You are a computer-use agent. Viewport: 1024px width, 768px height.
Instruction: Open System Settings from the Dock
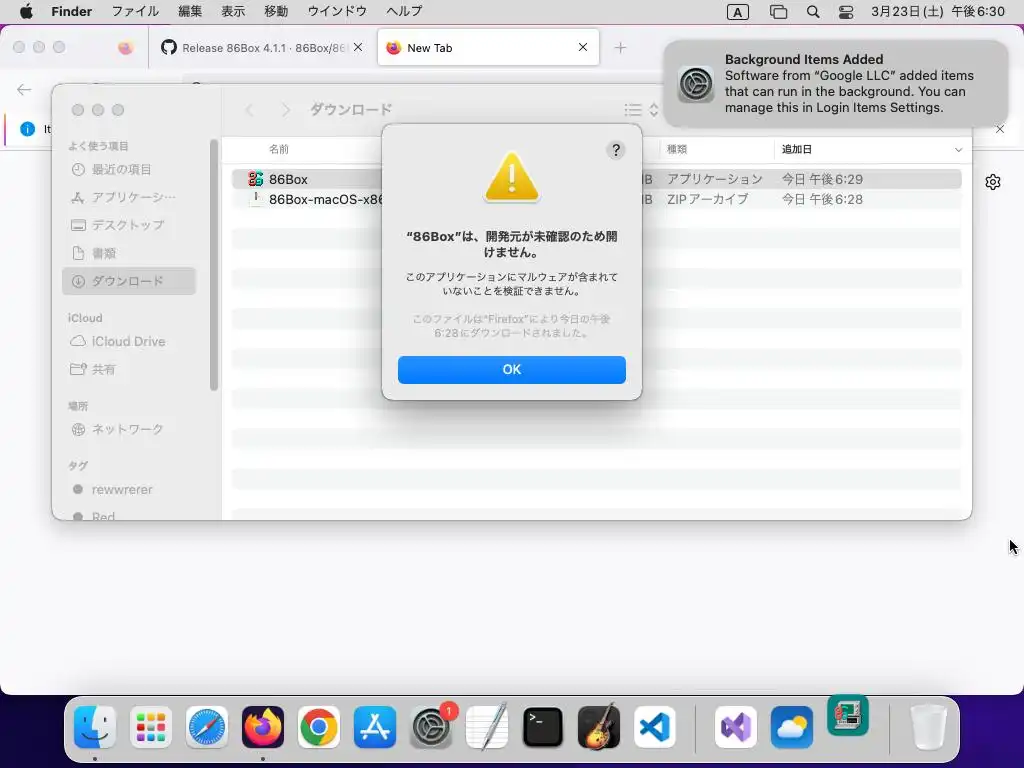(x=431, y=727)
